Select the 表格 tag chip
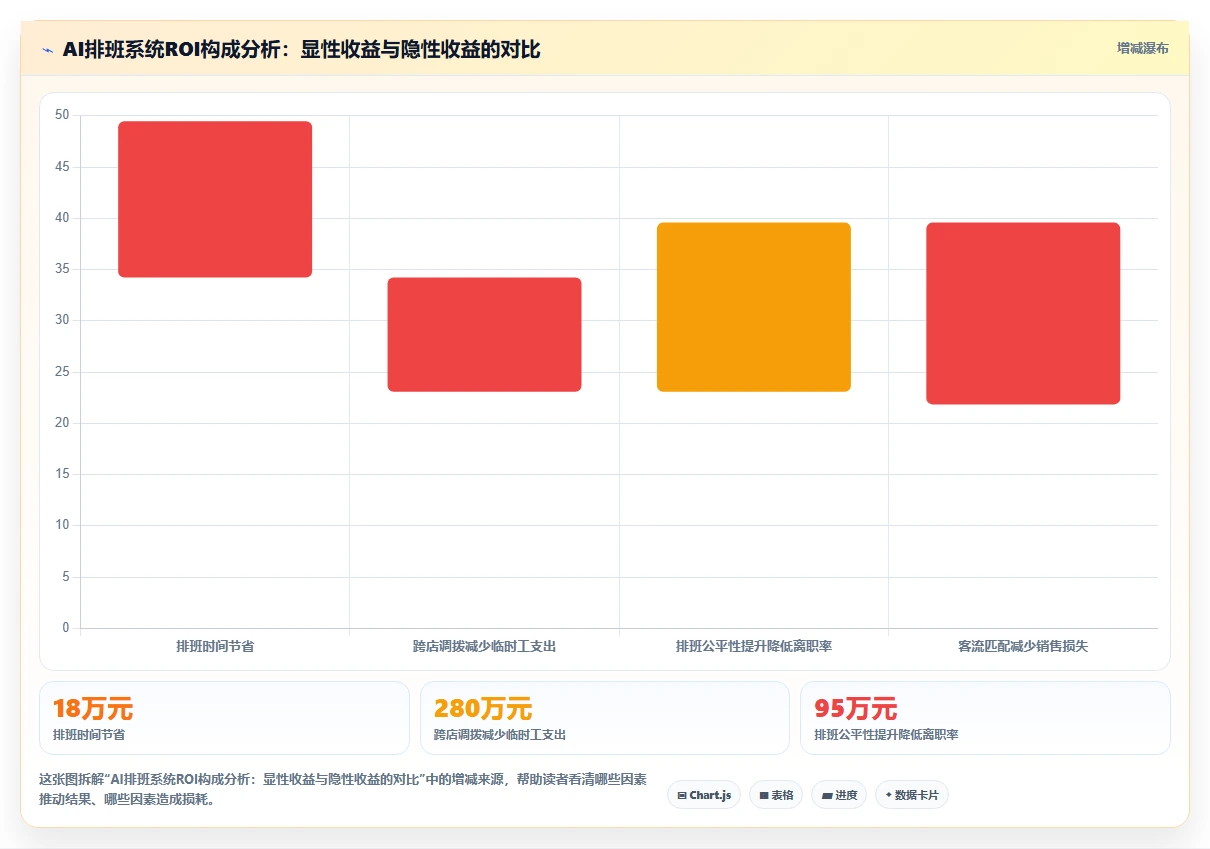The width and height of the screenshot is (1210, 849). coord(776,795)
